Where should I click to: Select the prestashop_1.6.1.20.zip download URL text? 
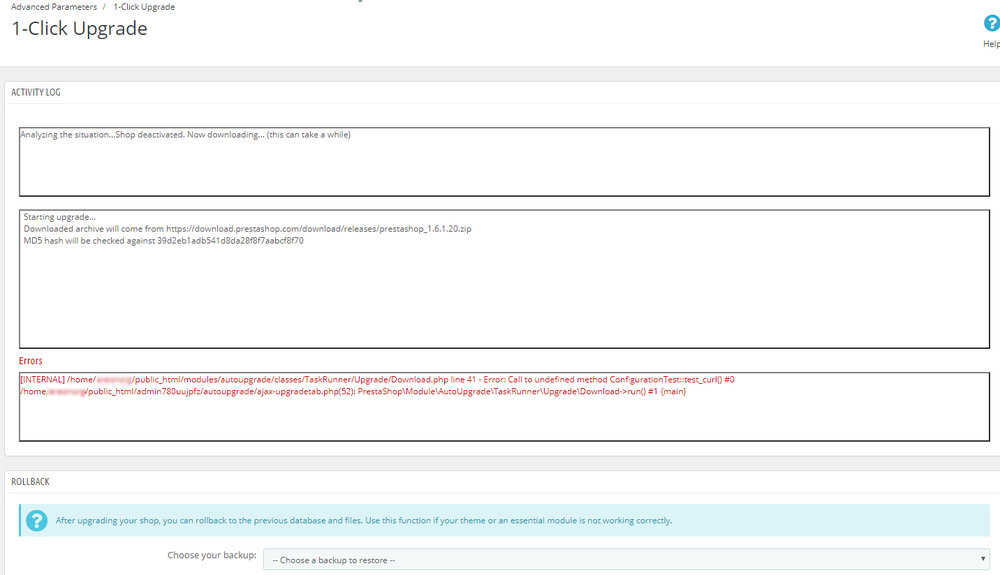coord(319,229)
